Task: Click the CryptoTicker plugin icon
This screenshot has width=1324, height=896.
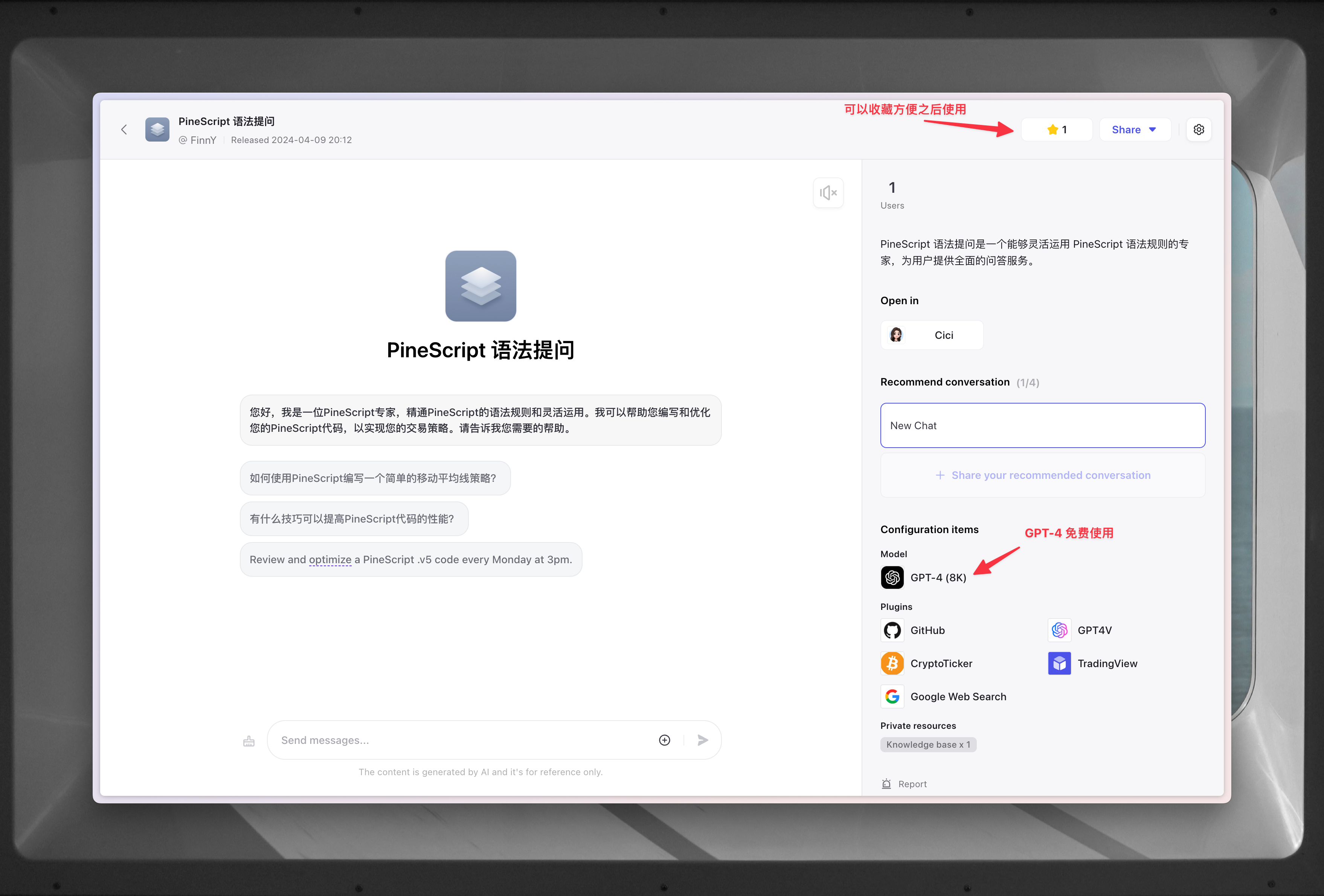Action: pos(892,663)
